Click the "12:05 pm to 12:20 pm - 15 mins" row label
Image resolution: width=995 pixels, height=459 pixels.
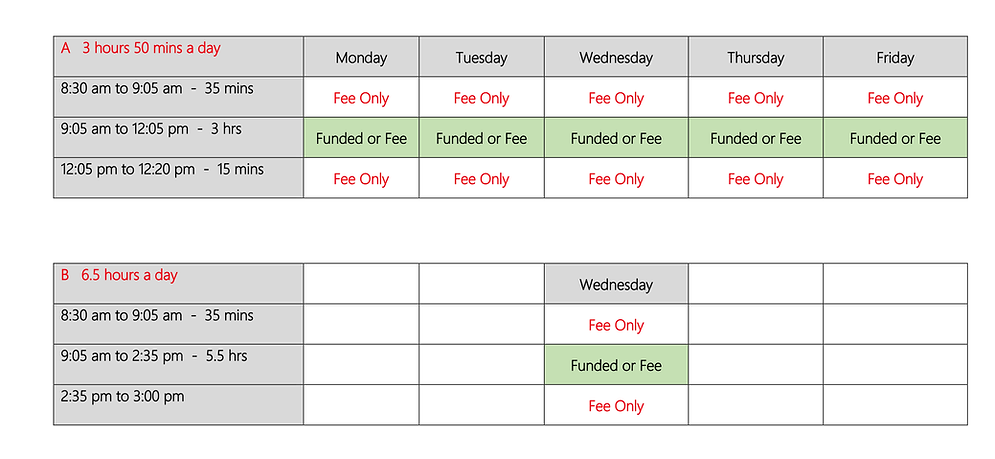point(178,177)
